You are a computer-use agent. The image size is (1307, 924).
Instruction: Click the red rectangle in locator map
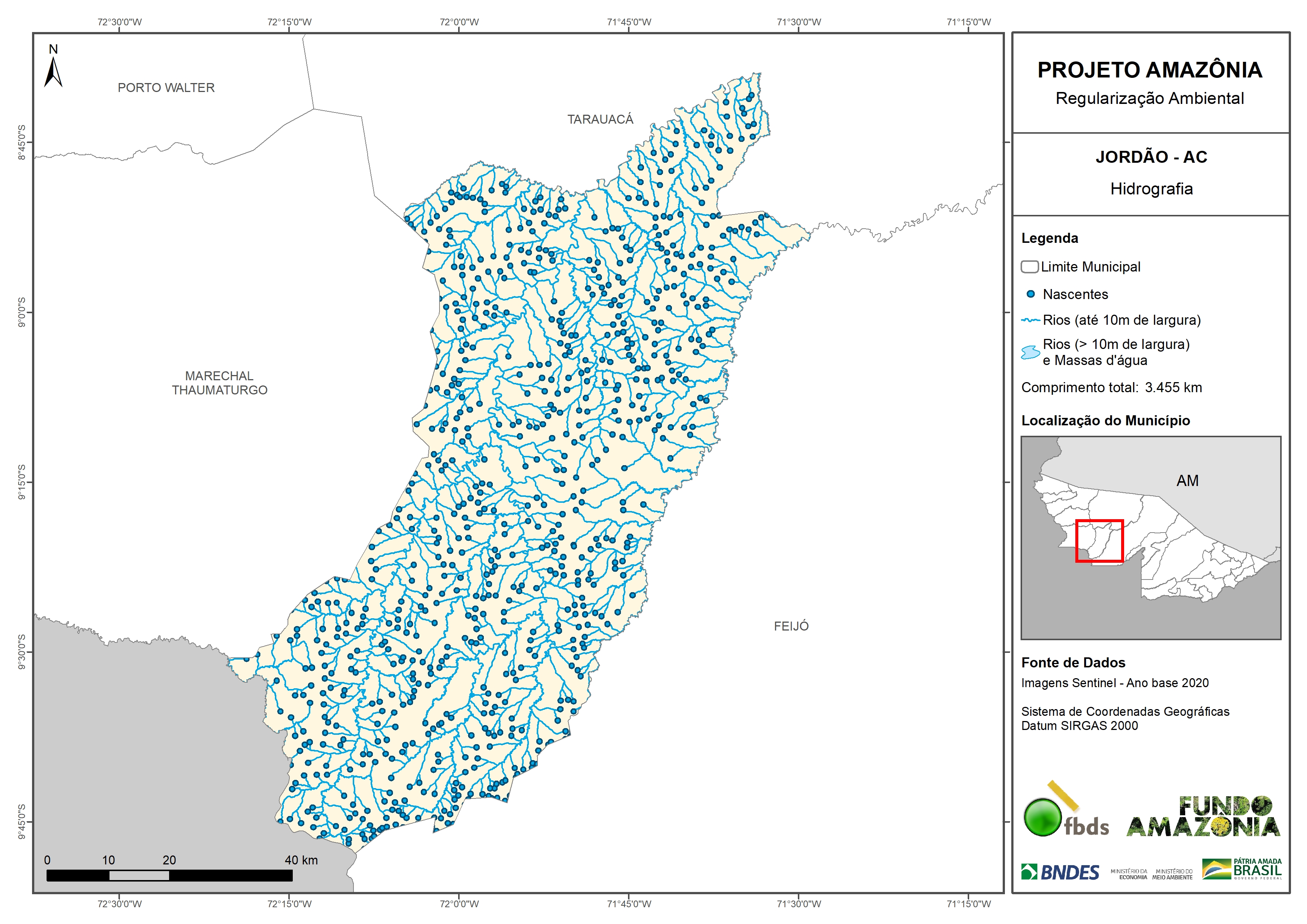[x=1099, y=541]
